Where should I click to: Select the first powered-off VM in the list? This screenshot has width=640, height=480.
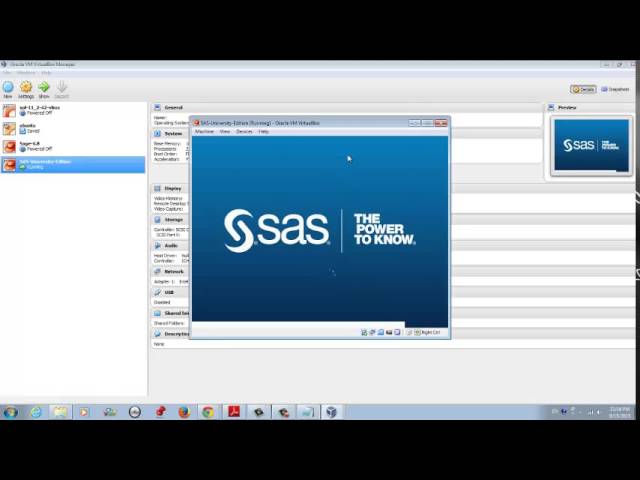(73, 110)
